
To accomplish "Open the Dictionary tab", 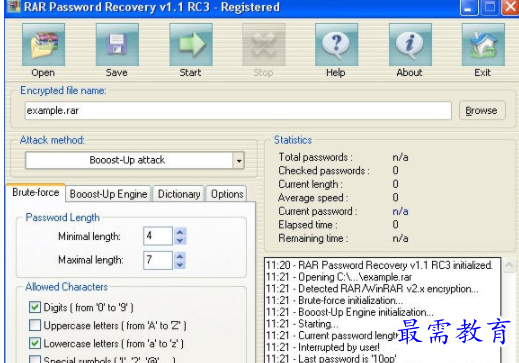I will (179, 194).
